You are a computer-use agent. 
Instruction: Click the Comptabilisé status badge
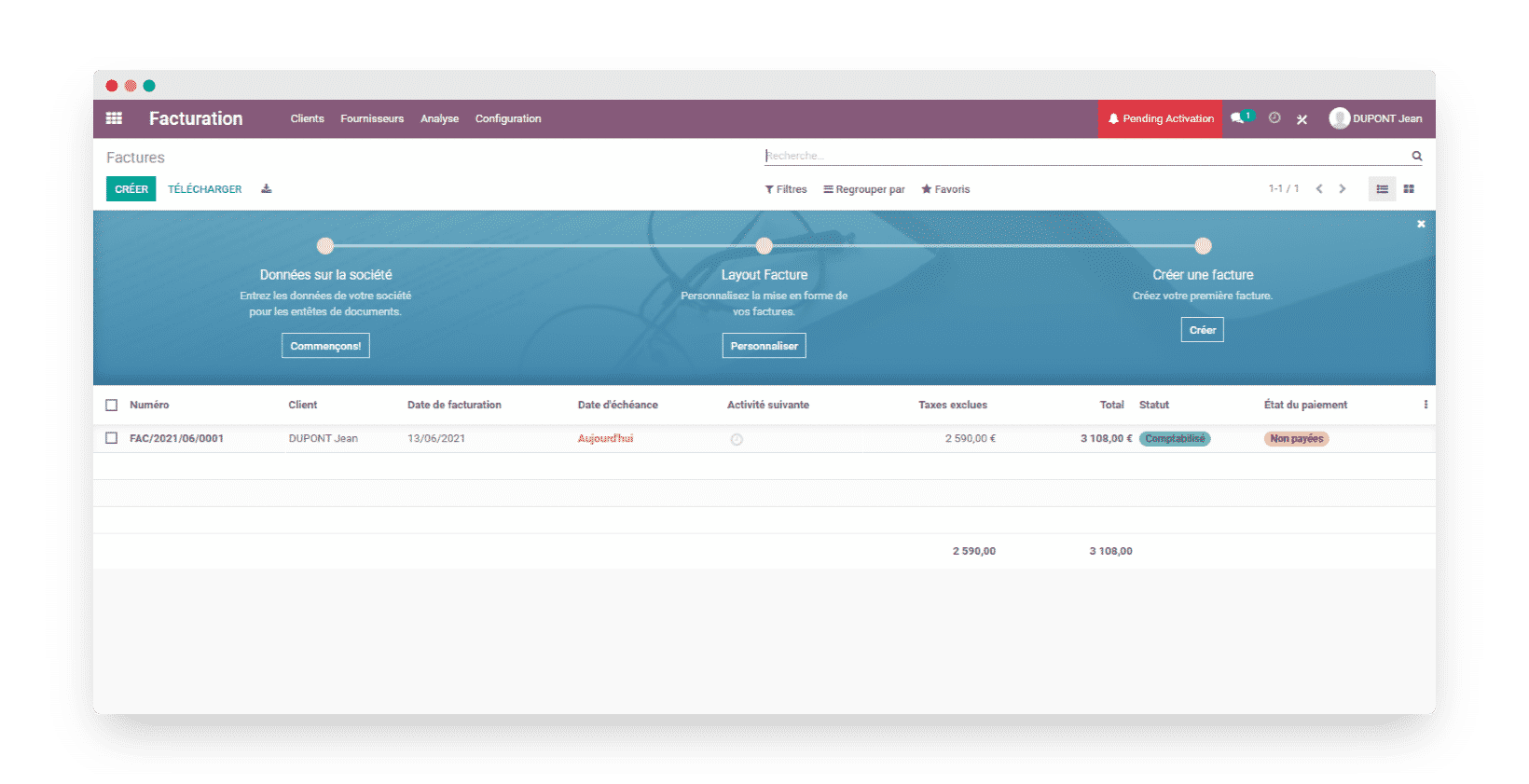point(1175,439)
